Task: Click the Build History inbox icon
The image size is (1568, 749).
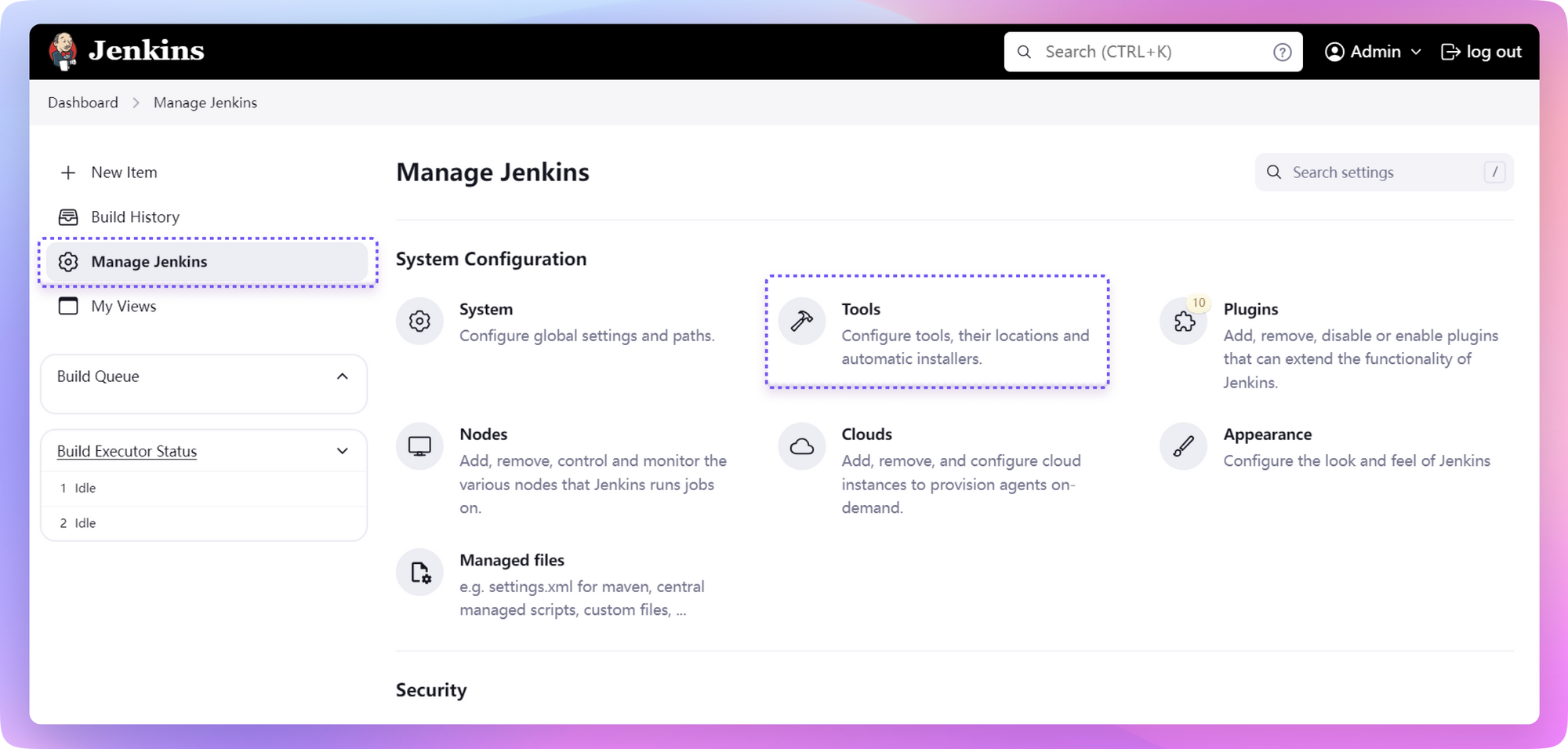Action: [x=68, y=217]
